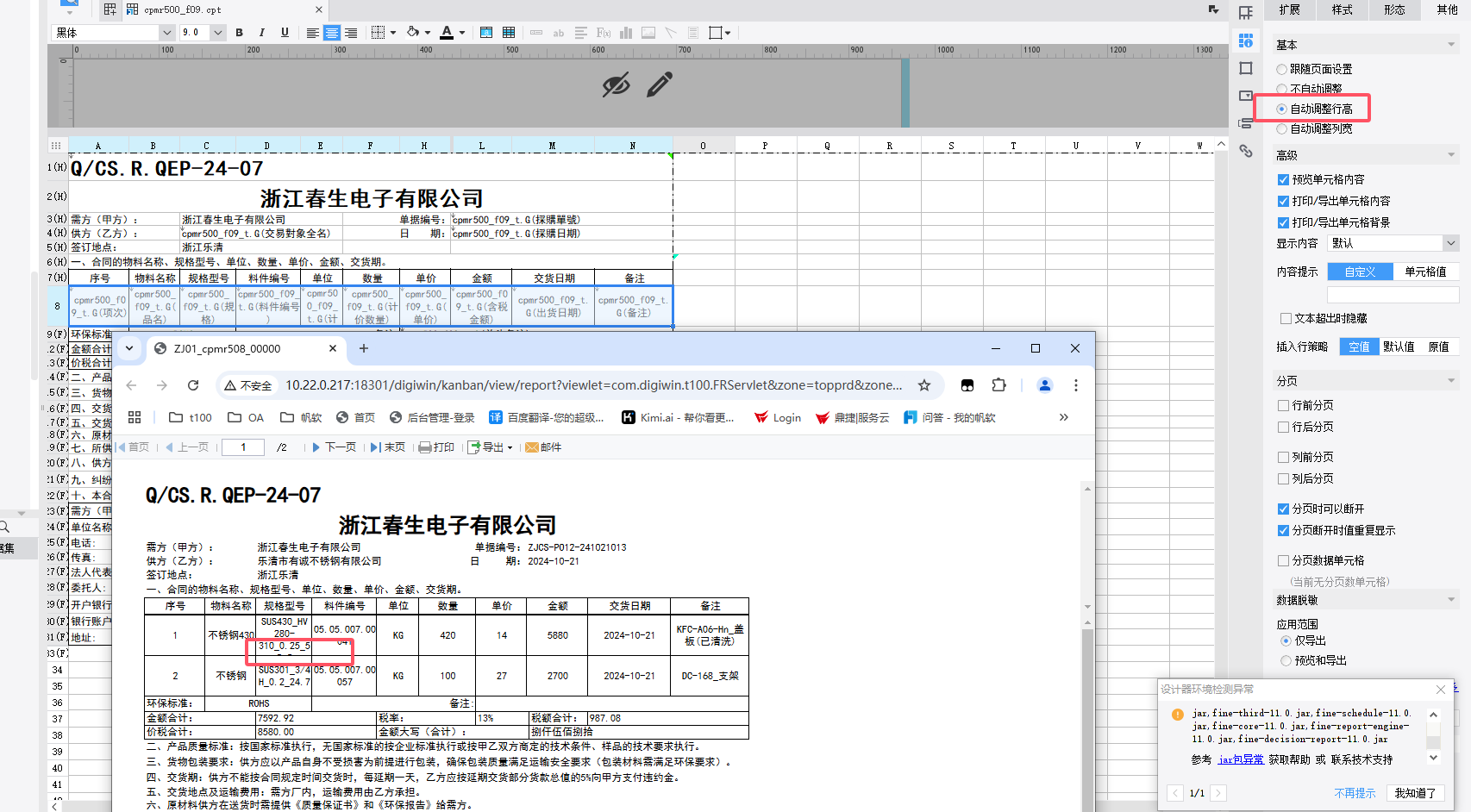Expand the browser tab search chevron
This screenshot has width=1471, height=812.
[x=129, y=348]
